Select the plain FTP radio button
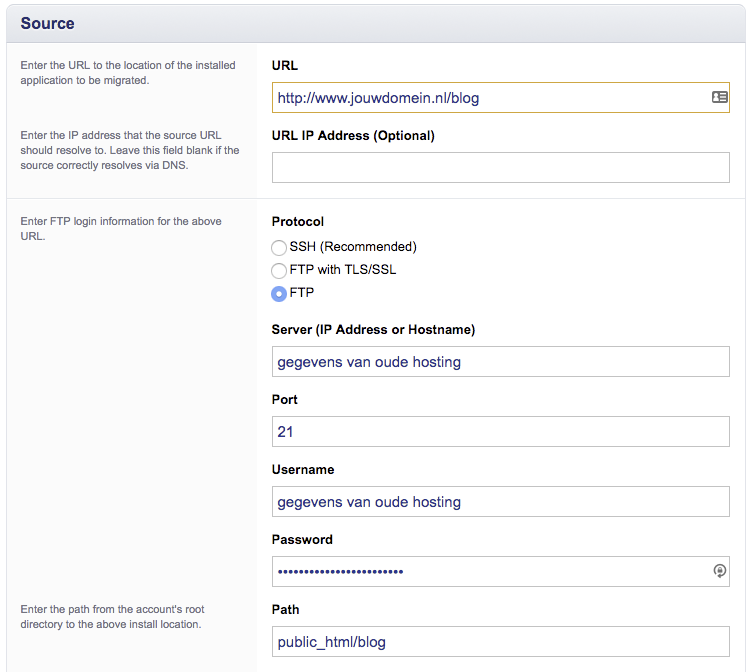 279,293
